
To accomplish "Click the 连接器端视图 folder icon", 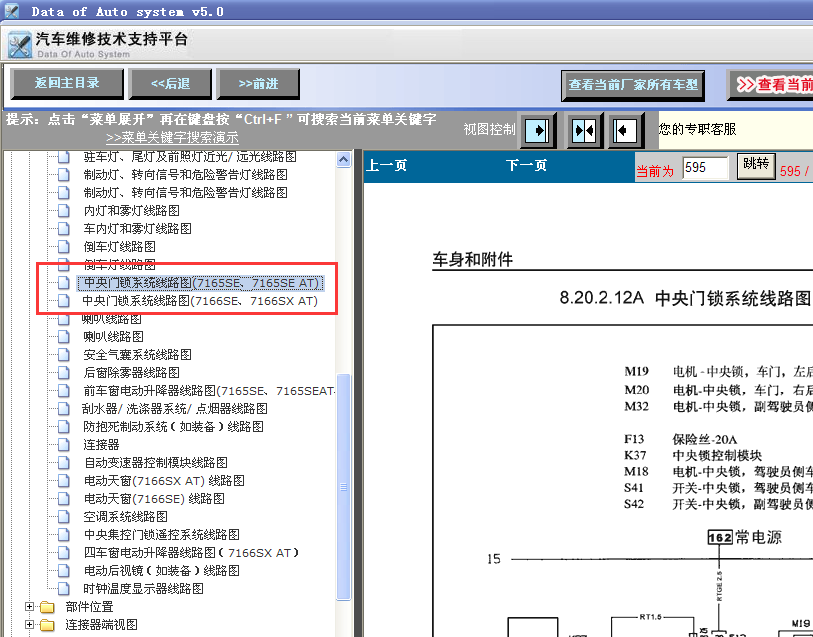I will point(47,625).
